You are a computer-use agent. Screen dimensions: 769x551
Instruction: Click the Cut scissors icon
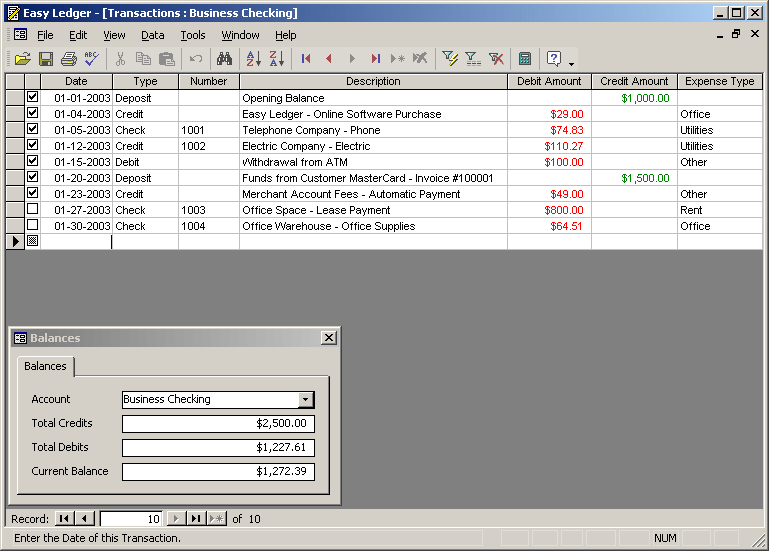[120, 59]
